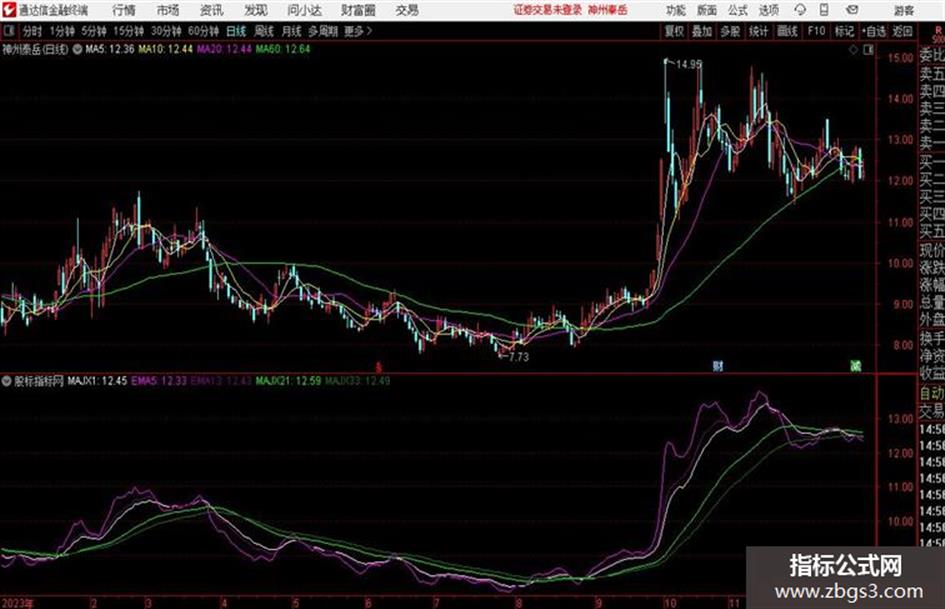
Task: Switch to 分时 period tab
Action: [x=33, y=31]
